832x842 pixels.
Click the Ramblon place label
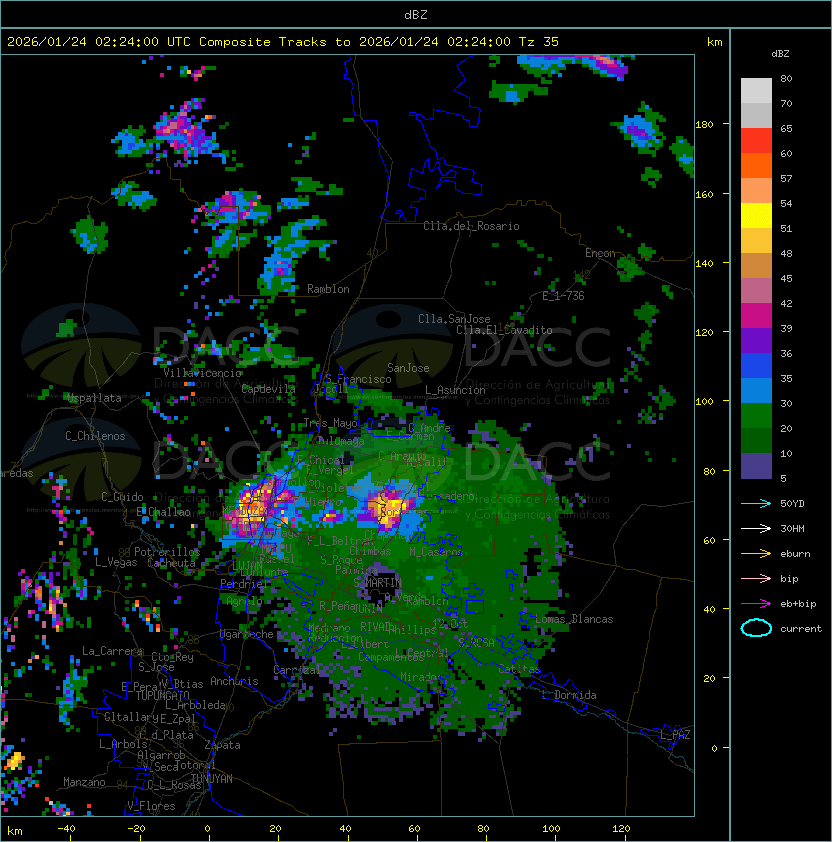click(x=328, y=289)
